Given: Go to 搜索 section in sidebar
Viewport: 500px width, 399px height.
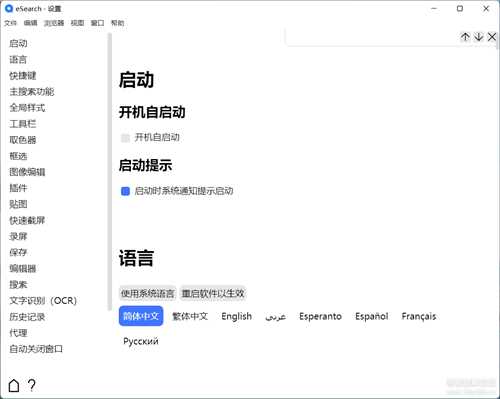Looking at the screenshot, I should (18, 284).
